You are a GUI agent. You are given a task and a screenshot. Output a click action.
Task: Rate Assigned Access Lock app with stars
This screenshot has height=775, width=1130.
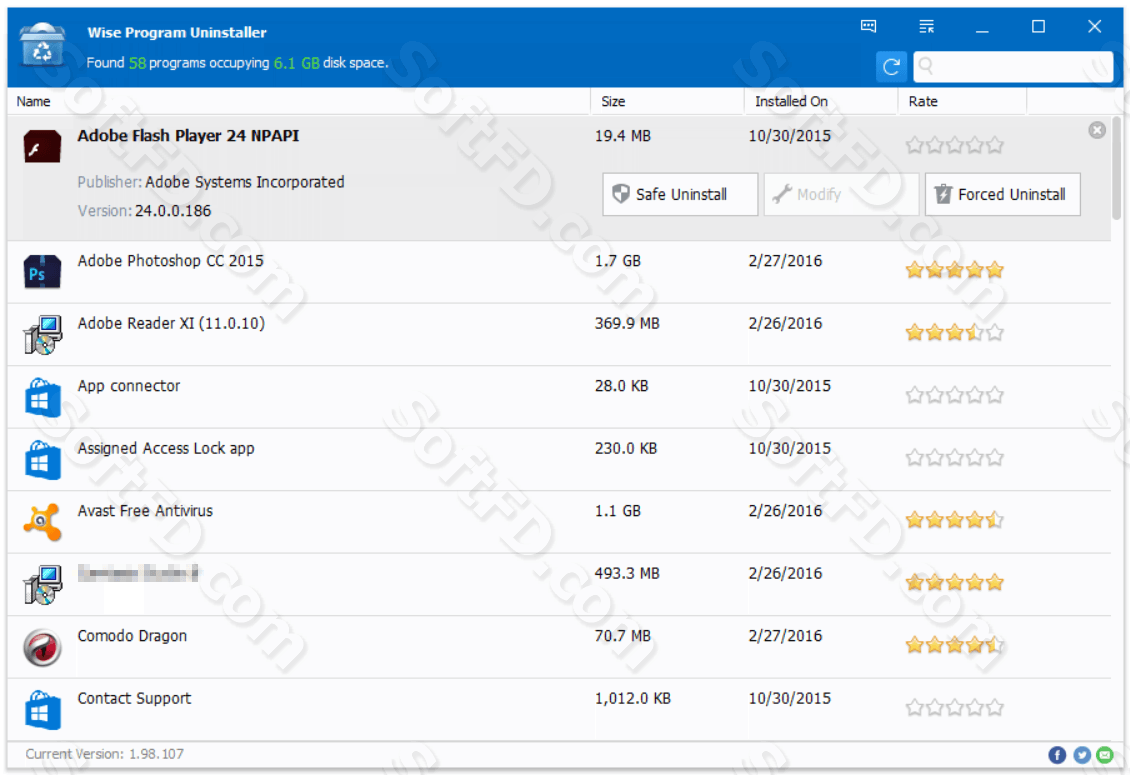click(x=954, y=458)
